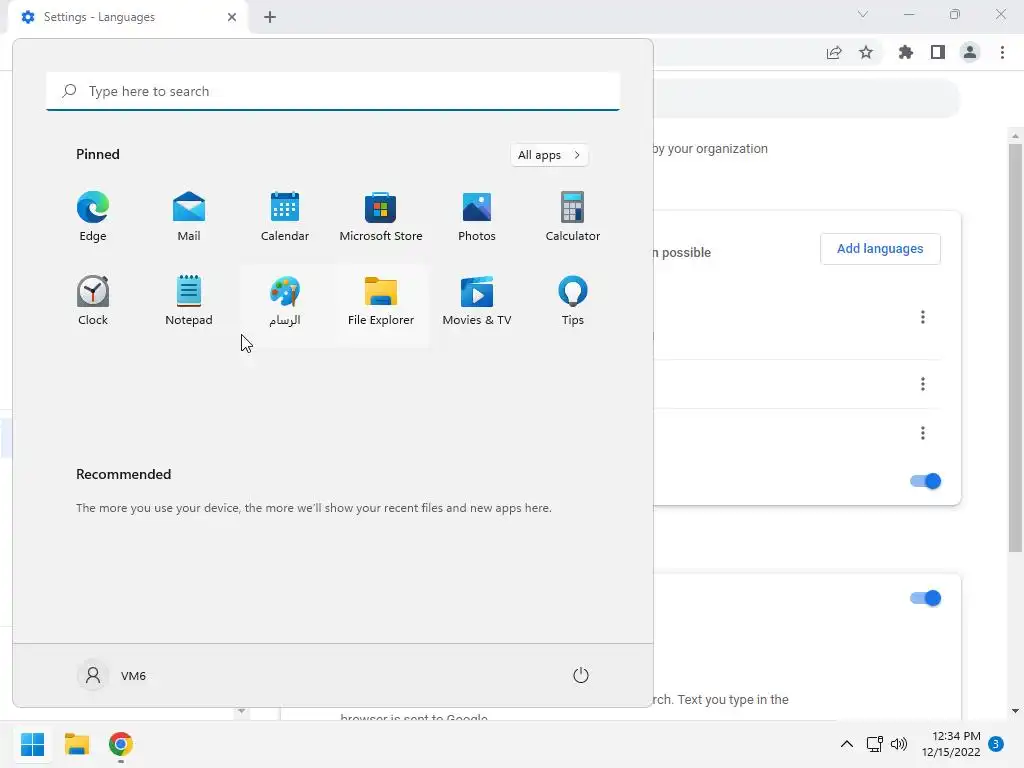This screenshot has height=768, width=1024.
Task: Open second language's three-dot menu
Action: (x=923, y=384)
